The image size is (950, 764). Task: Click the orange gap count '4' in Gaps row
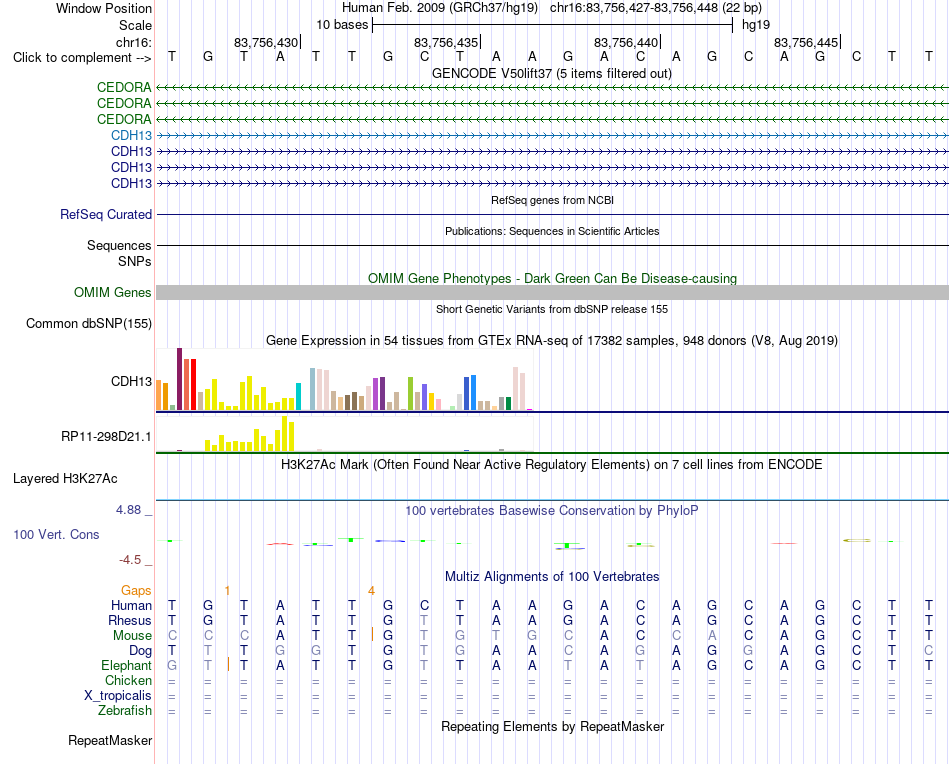click(x=371, y=590)
